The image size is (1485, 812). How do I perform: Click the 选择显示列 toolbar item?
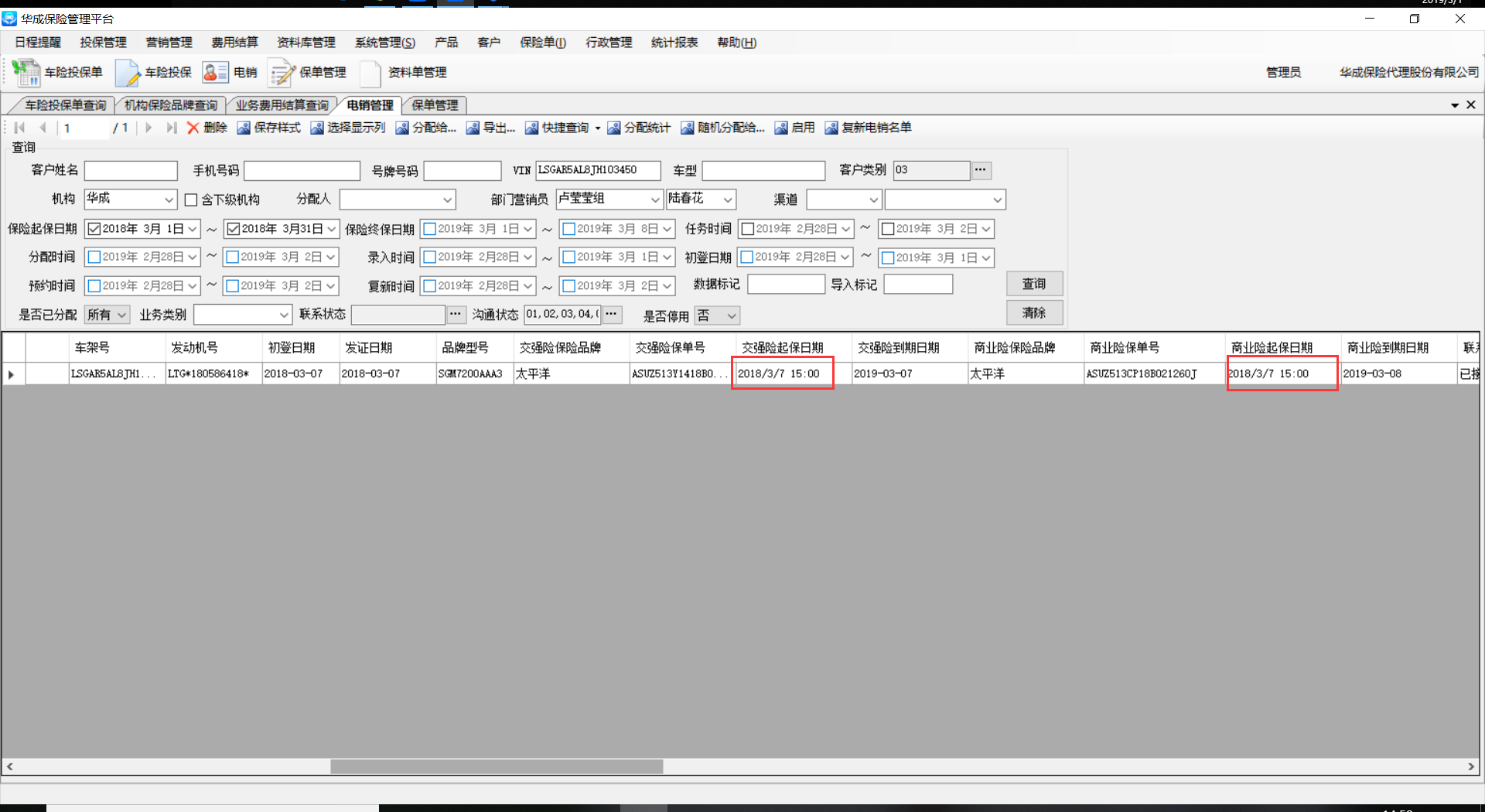point(348,128)
